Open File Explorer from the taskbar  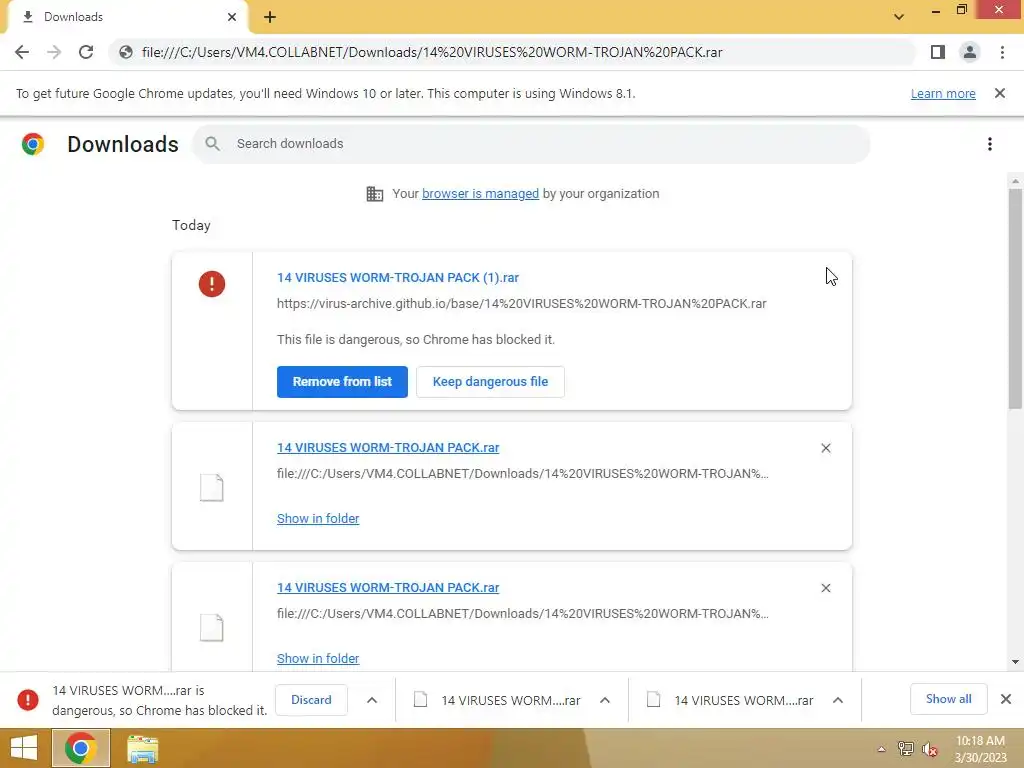pos(142,748)
